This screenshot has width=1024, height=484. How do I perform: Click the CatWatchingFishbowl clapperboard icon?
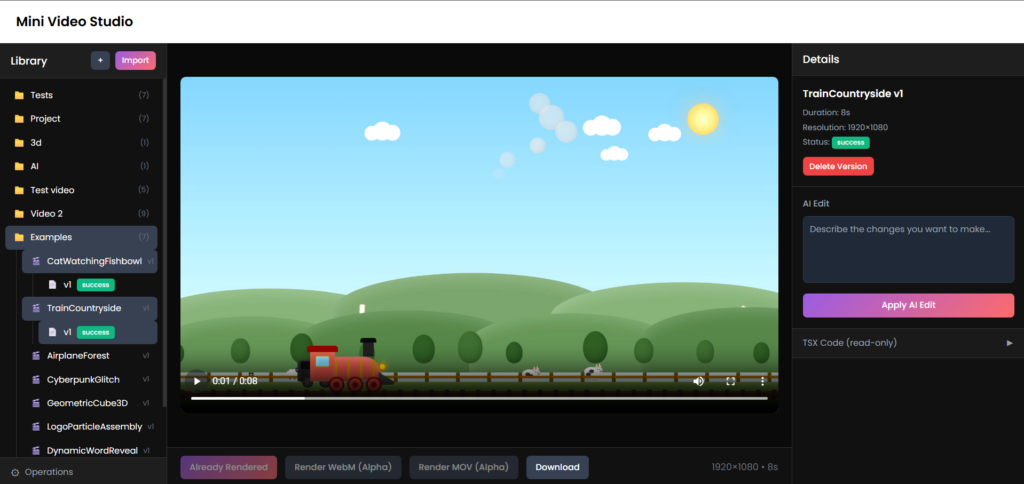pos(36,261)
